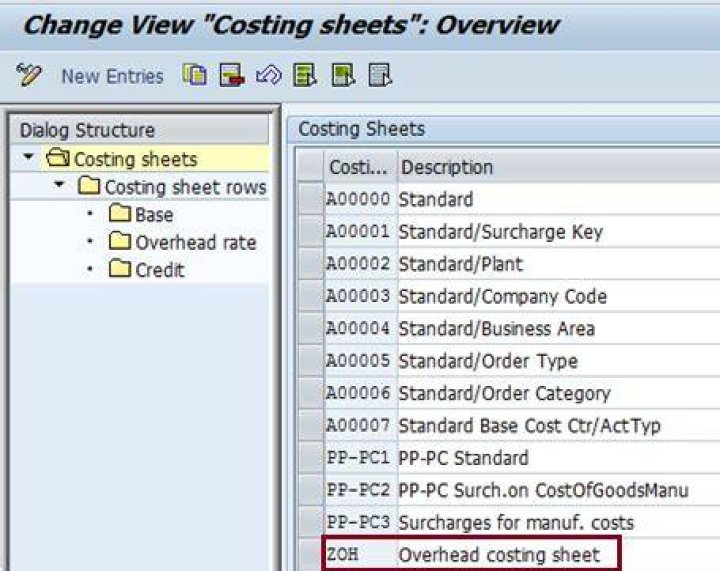Click the Undo Change toolbar icon

(269, 75)
